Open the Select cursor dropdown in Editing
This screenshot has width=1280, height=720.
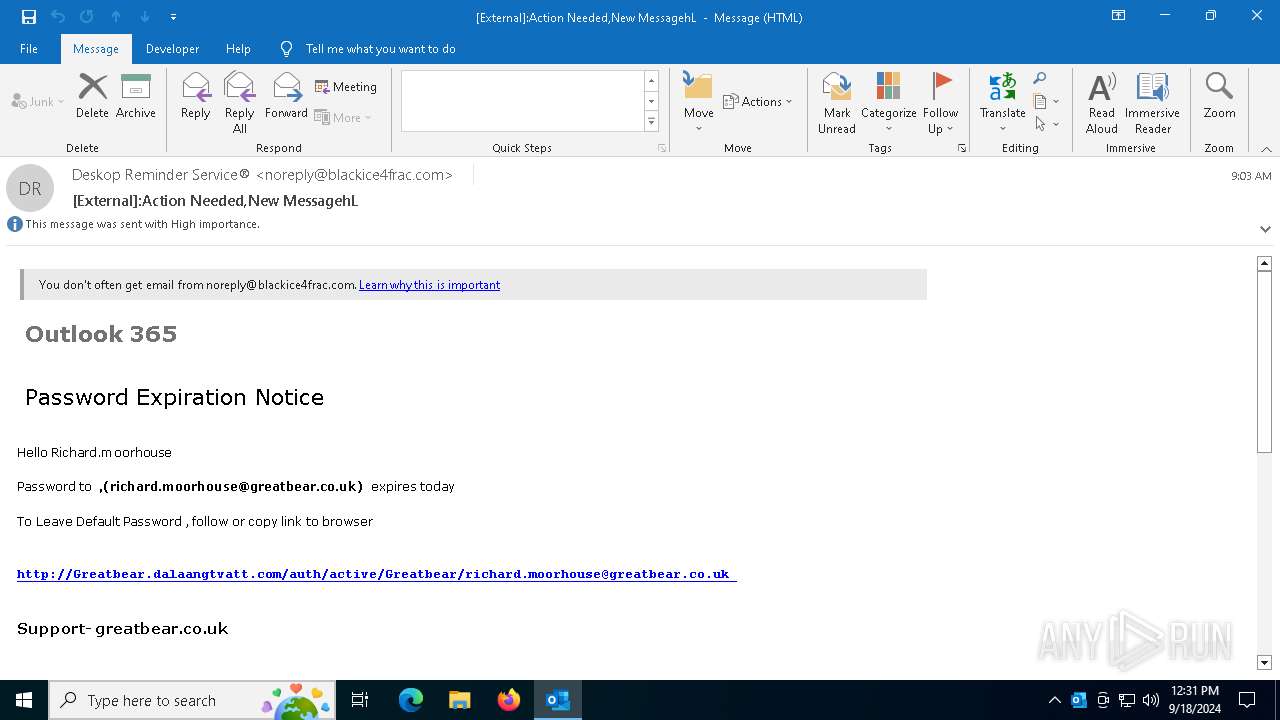click(x=1046, y=124)
